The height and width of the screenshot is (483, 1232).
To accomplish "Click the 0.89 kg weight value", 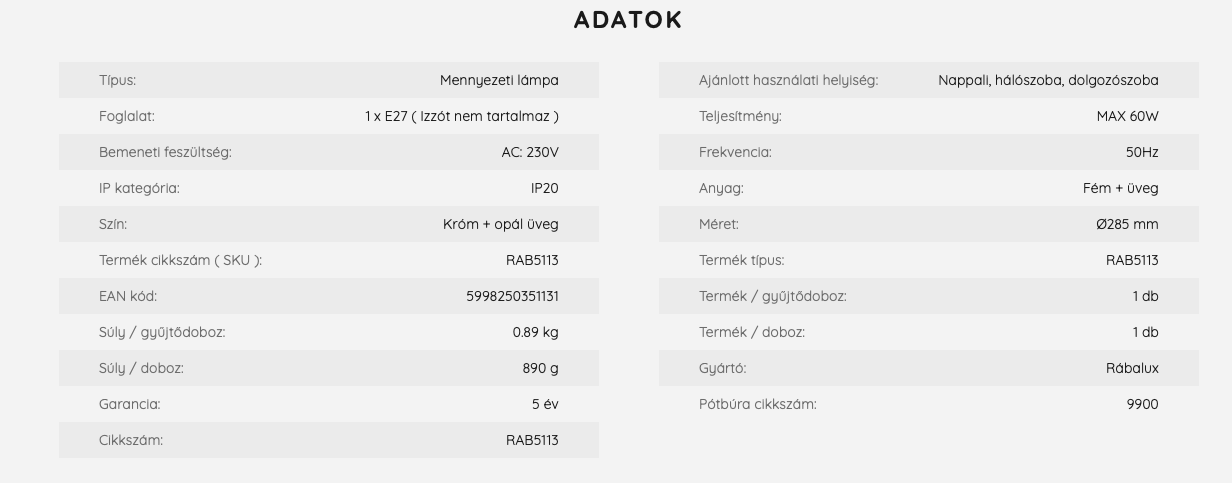I will tap(535, 332).
